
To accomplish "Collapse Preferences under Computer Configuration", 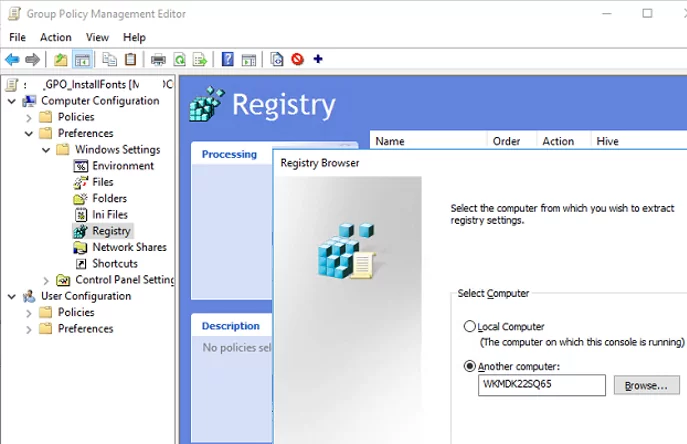I will point(29,134).
